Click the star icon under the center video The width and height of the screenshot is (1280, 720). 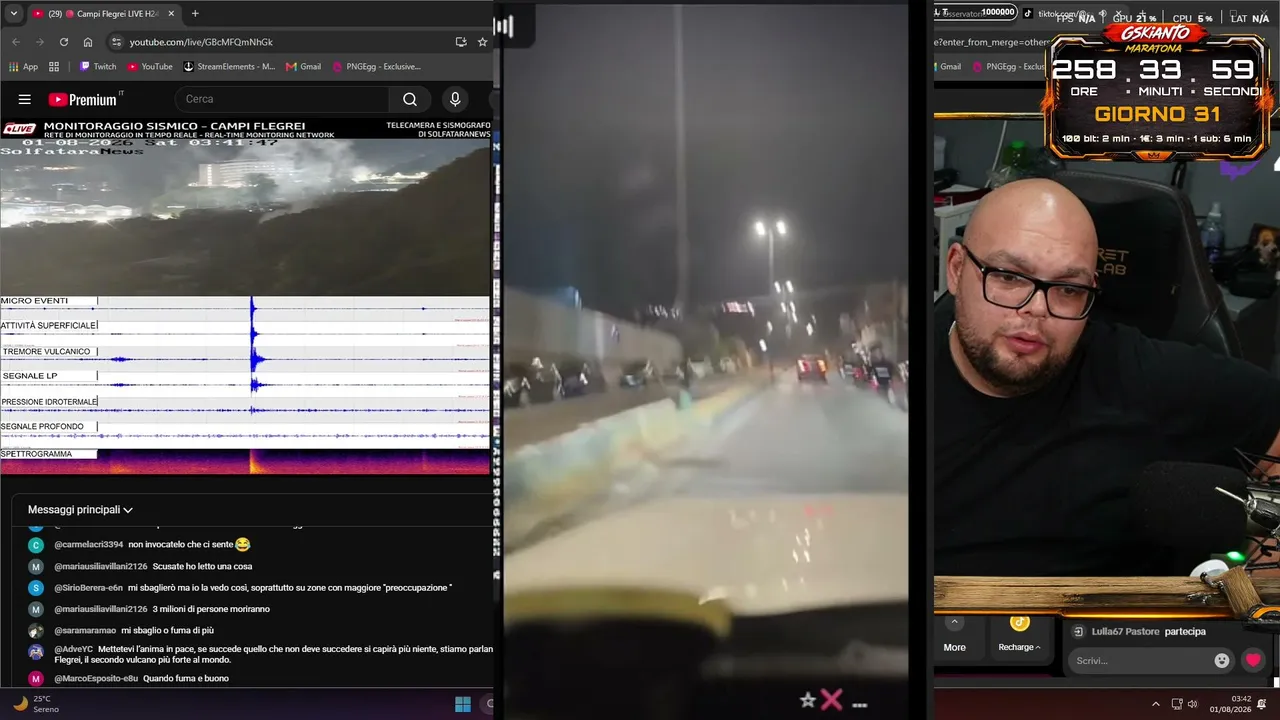tap(808, 700)
